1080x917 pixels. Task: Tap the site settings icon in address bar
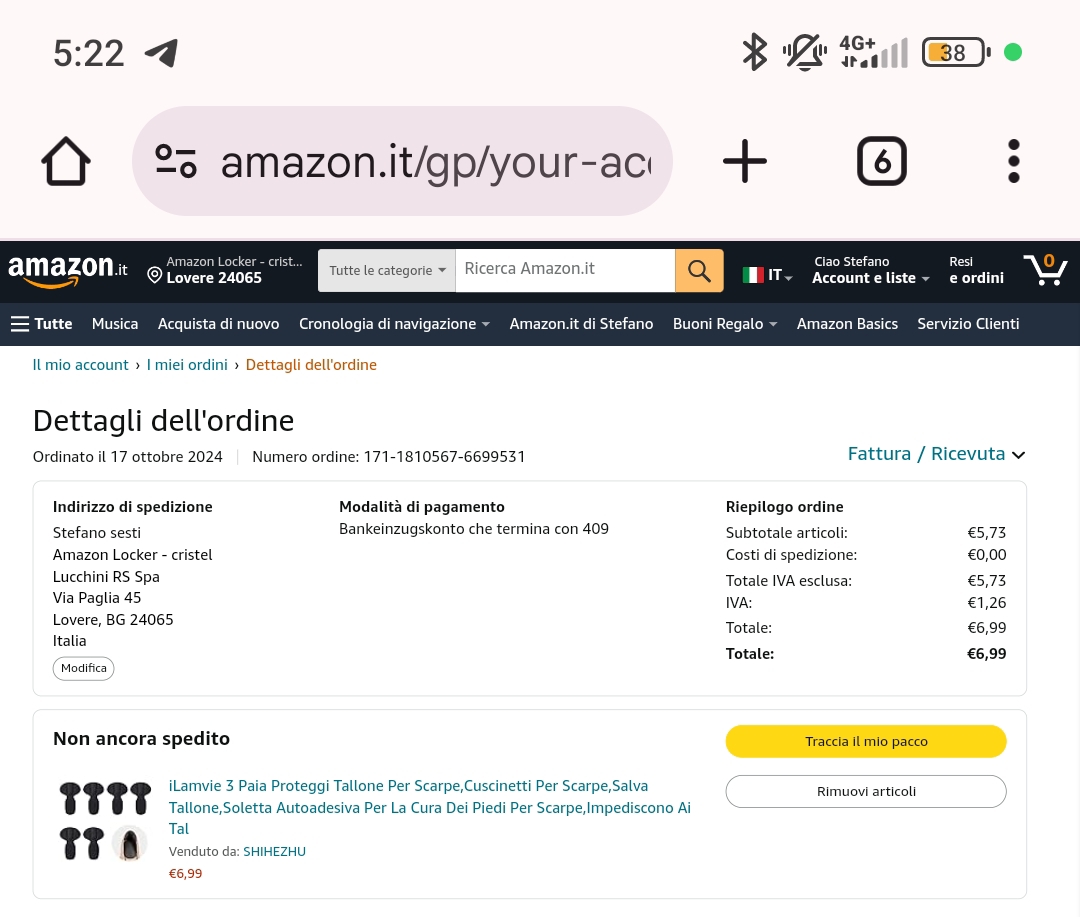coord(176,161)
